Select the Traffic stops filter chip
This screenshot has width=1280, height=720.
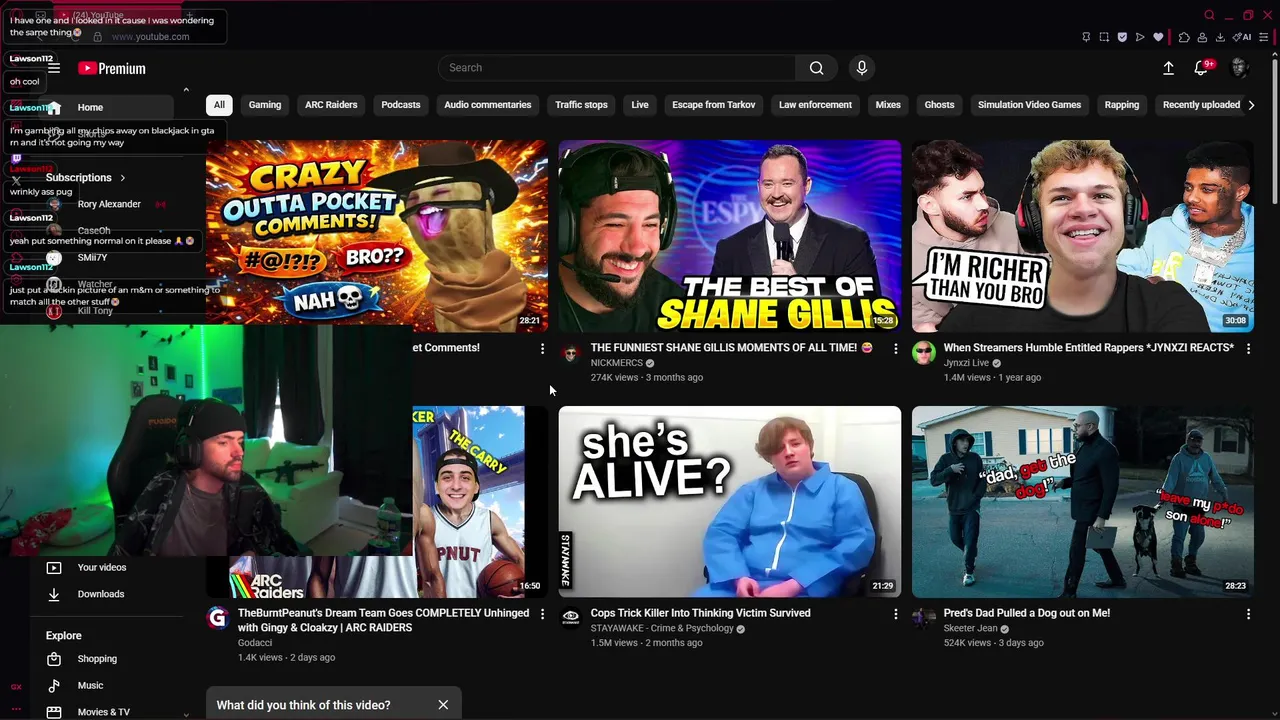581,105
